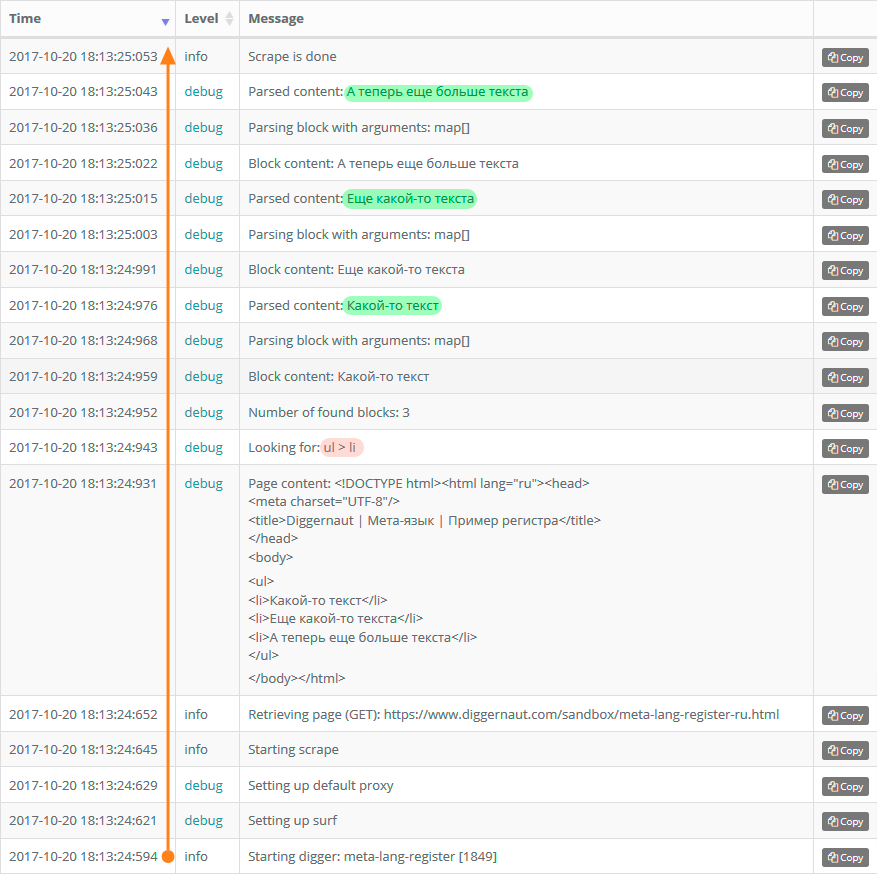Viewport: 877px width, 874px height.
Task: Click the Level column sort arrows icon
Action: [229, 18]
